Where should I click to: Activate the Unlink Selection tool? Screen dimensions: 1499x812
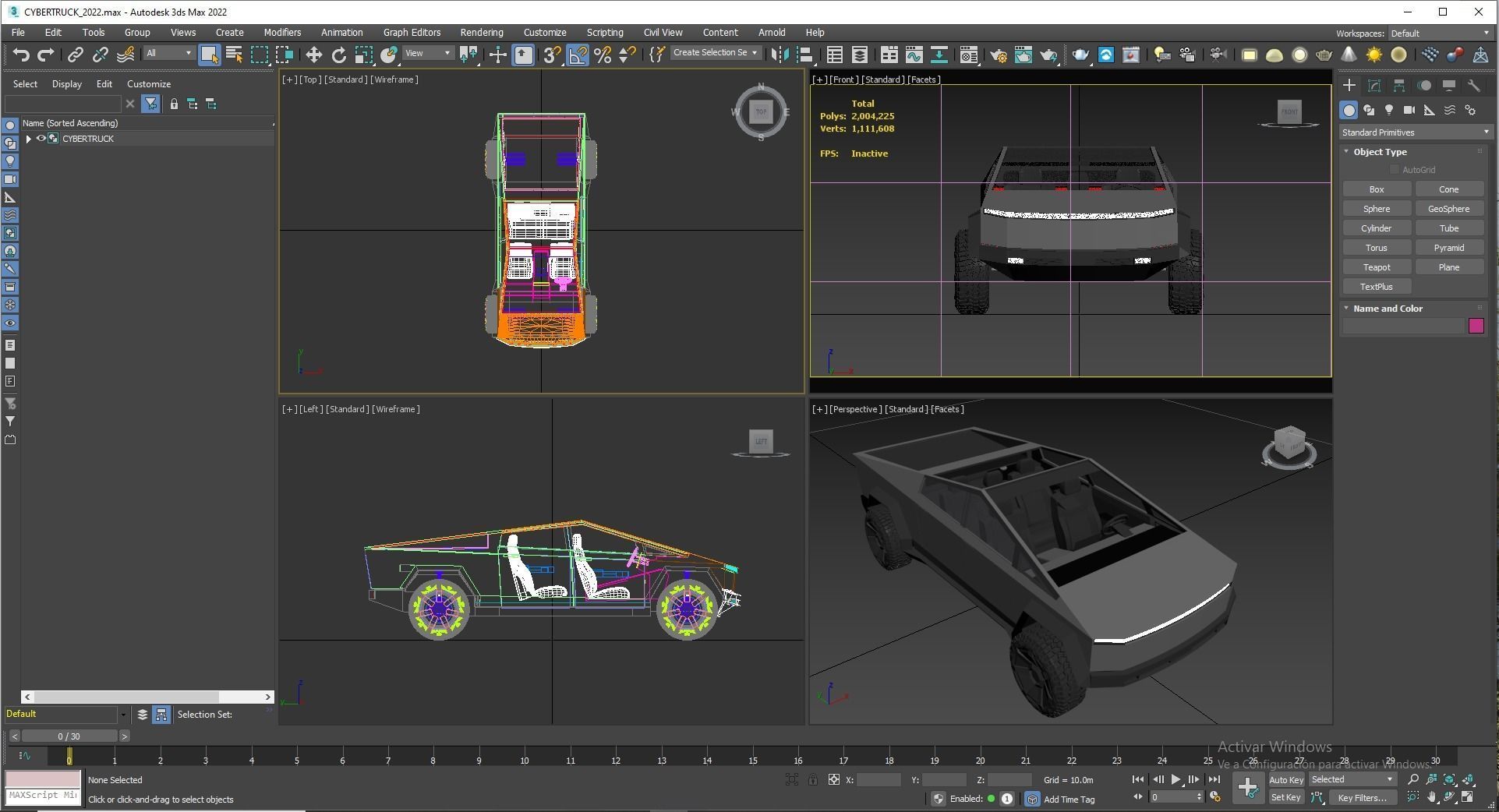pos(100,55)
